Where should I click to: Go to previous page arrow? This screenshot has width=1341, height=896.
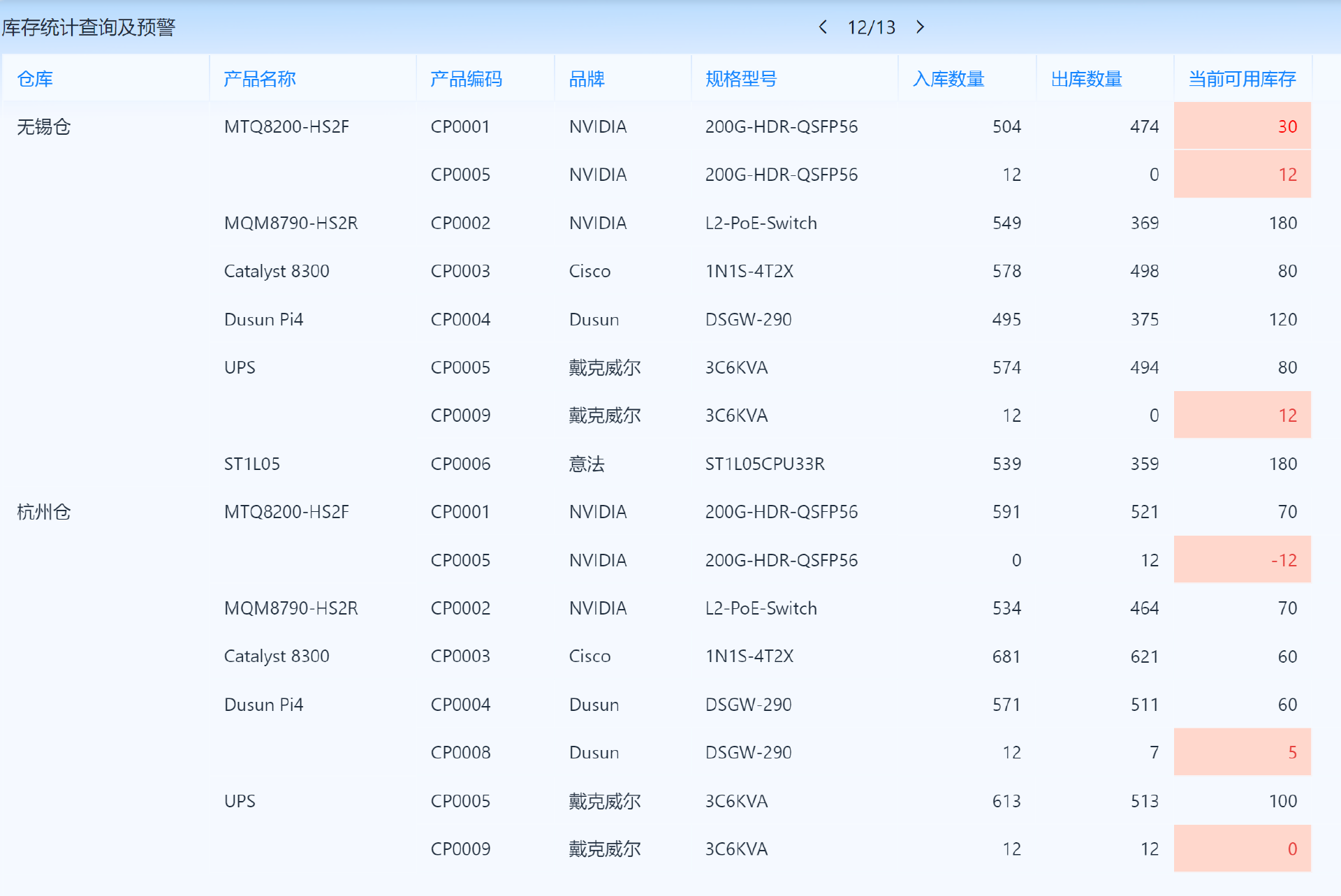click(x=823, y=27)
